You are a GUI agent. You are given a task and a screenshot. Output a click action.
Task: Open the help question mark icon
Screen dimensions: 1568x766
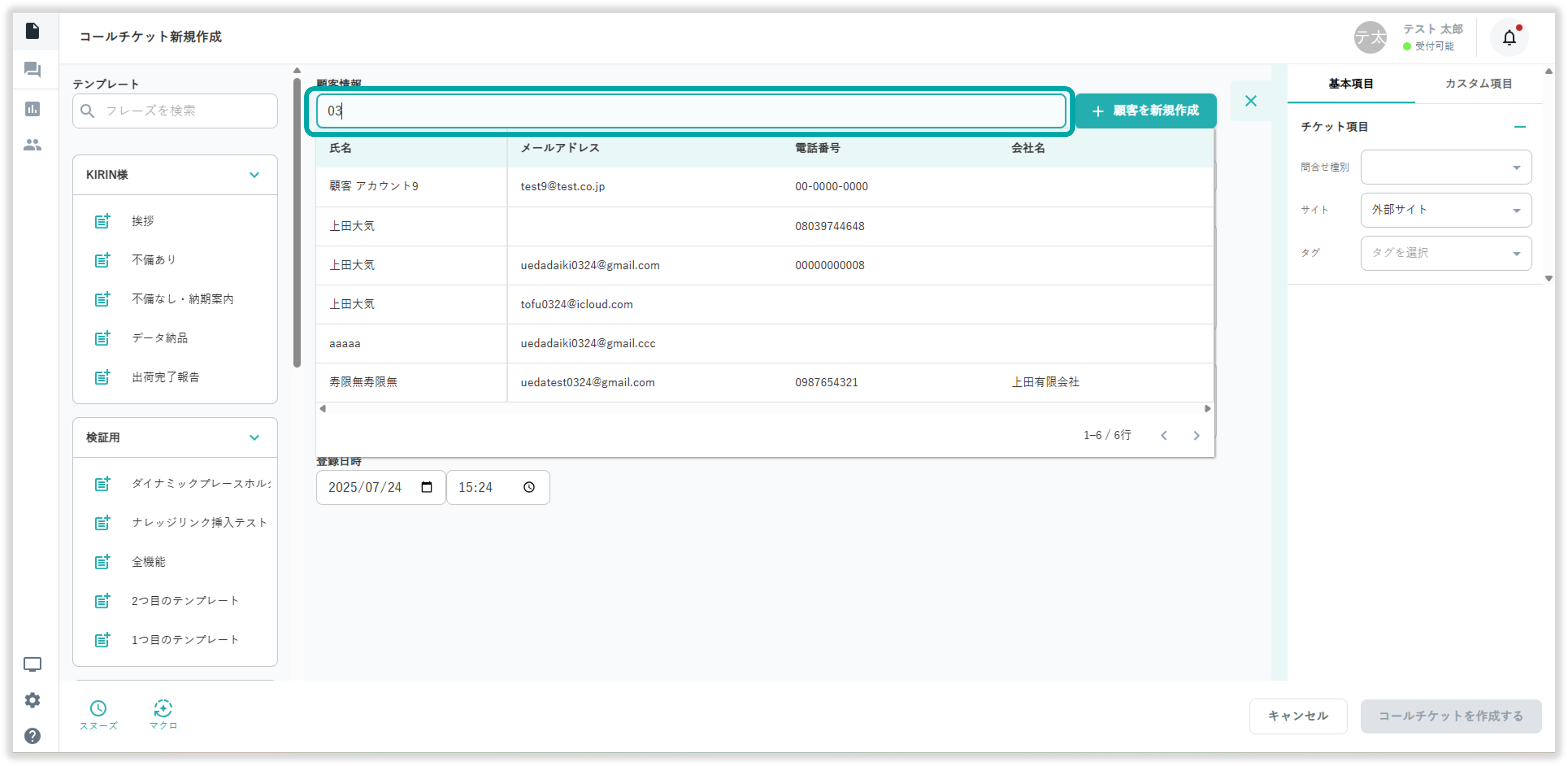(x=32, y=736)
